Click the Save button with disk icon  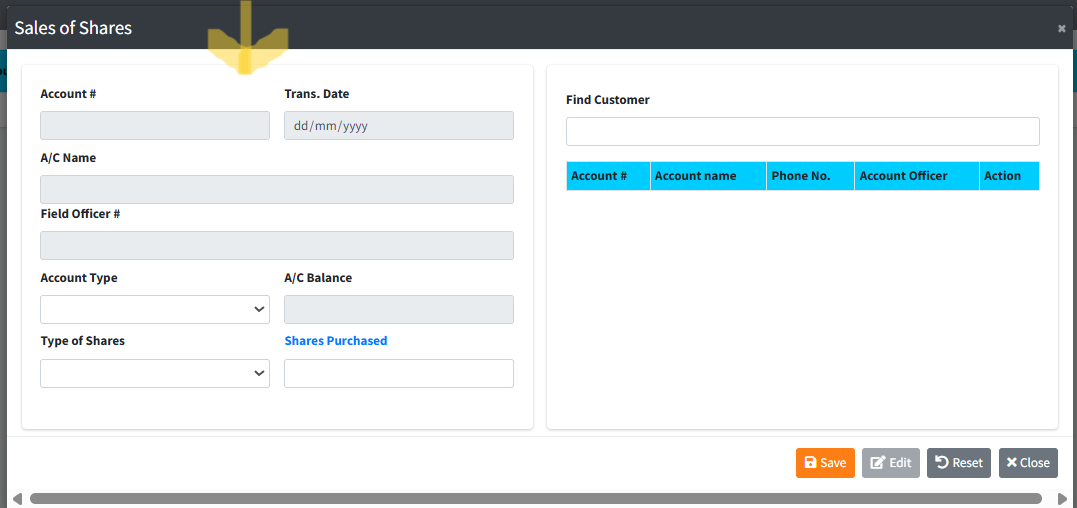(x=825, y=462)
